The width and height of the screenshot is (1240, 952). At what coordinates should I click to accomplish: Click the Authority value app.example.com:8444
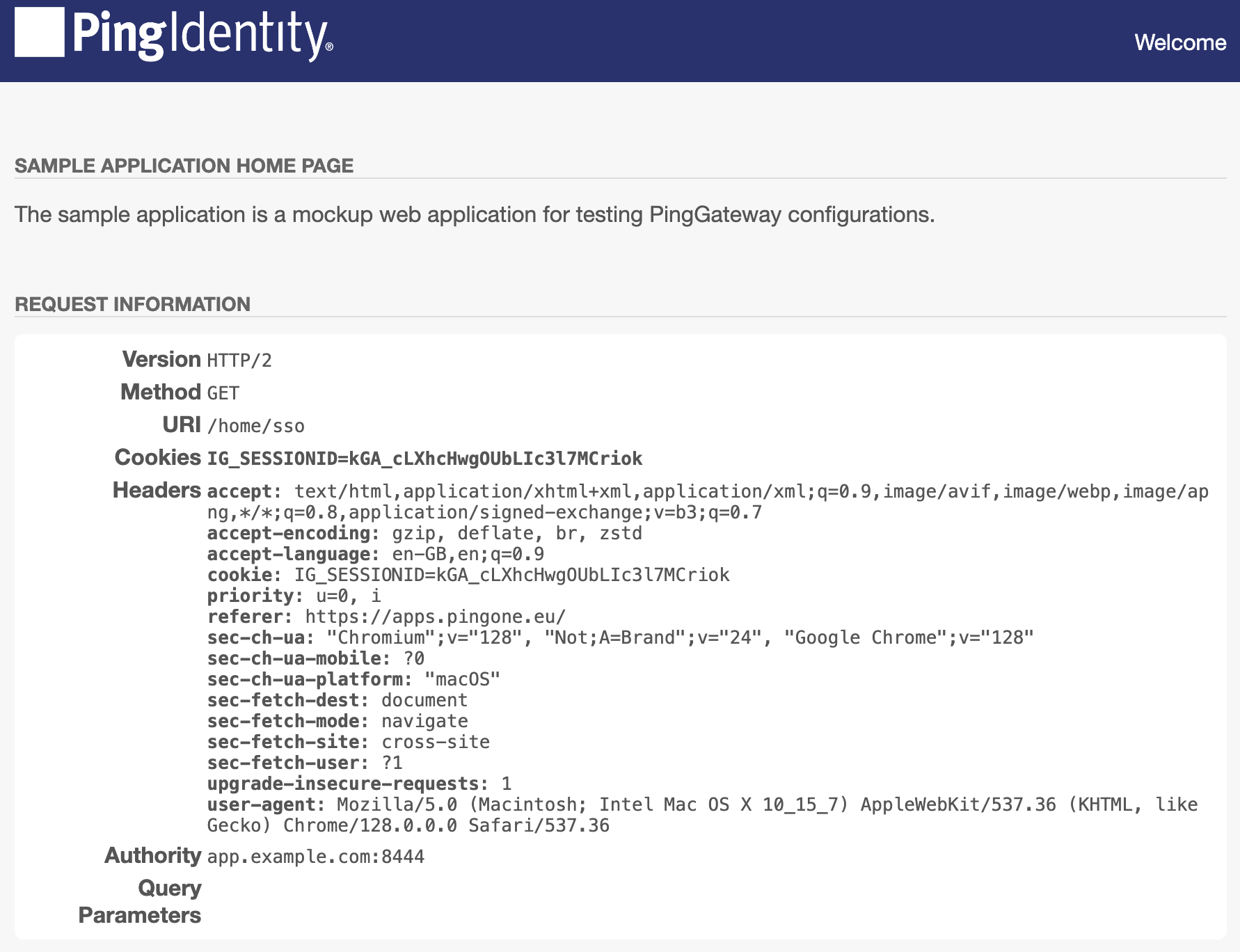(315, 857)
